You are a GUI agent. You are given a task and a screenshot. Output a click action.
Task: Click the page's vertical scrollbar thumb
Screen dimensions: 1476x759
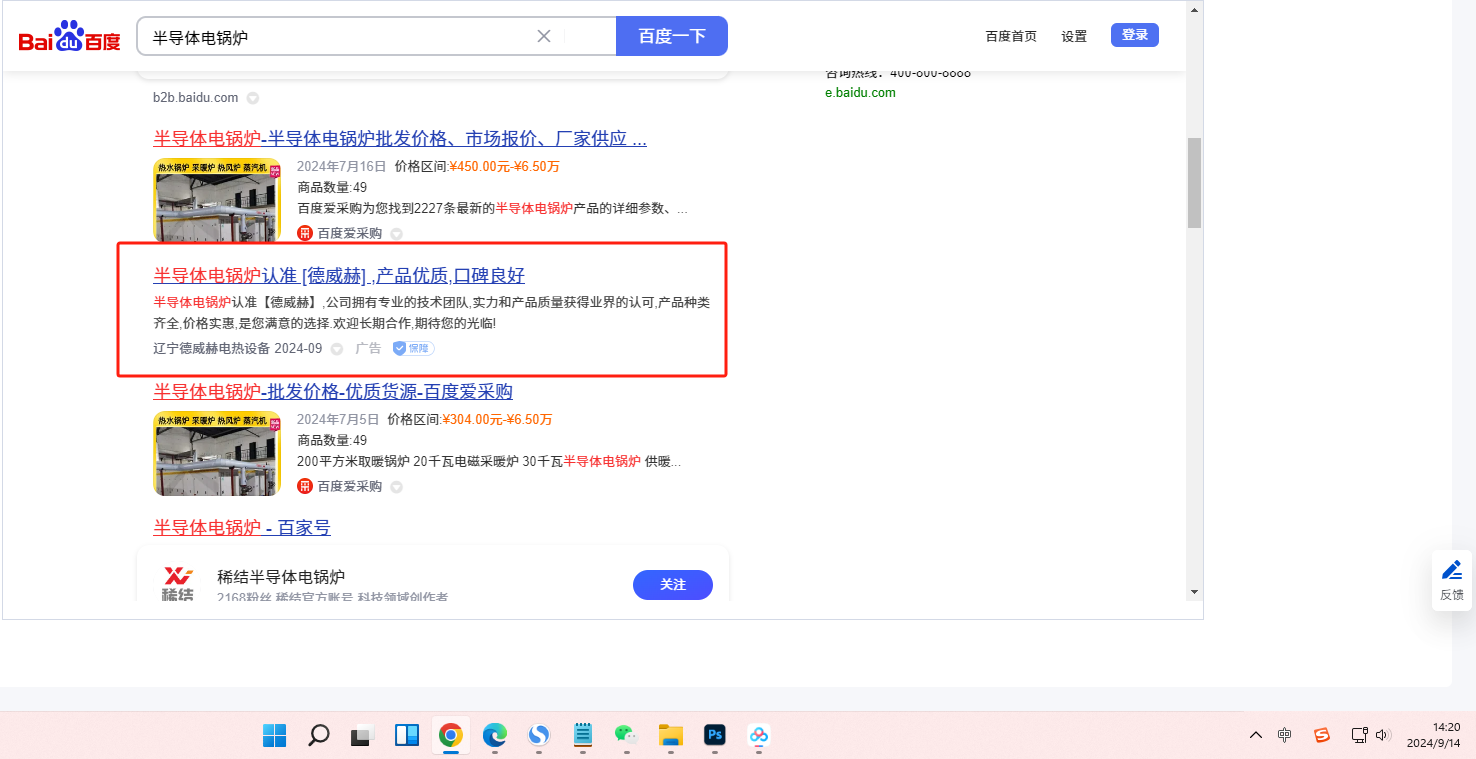click(1194, 183)
